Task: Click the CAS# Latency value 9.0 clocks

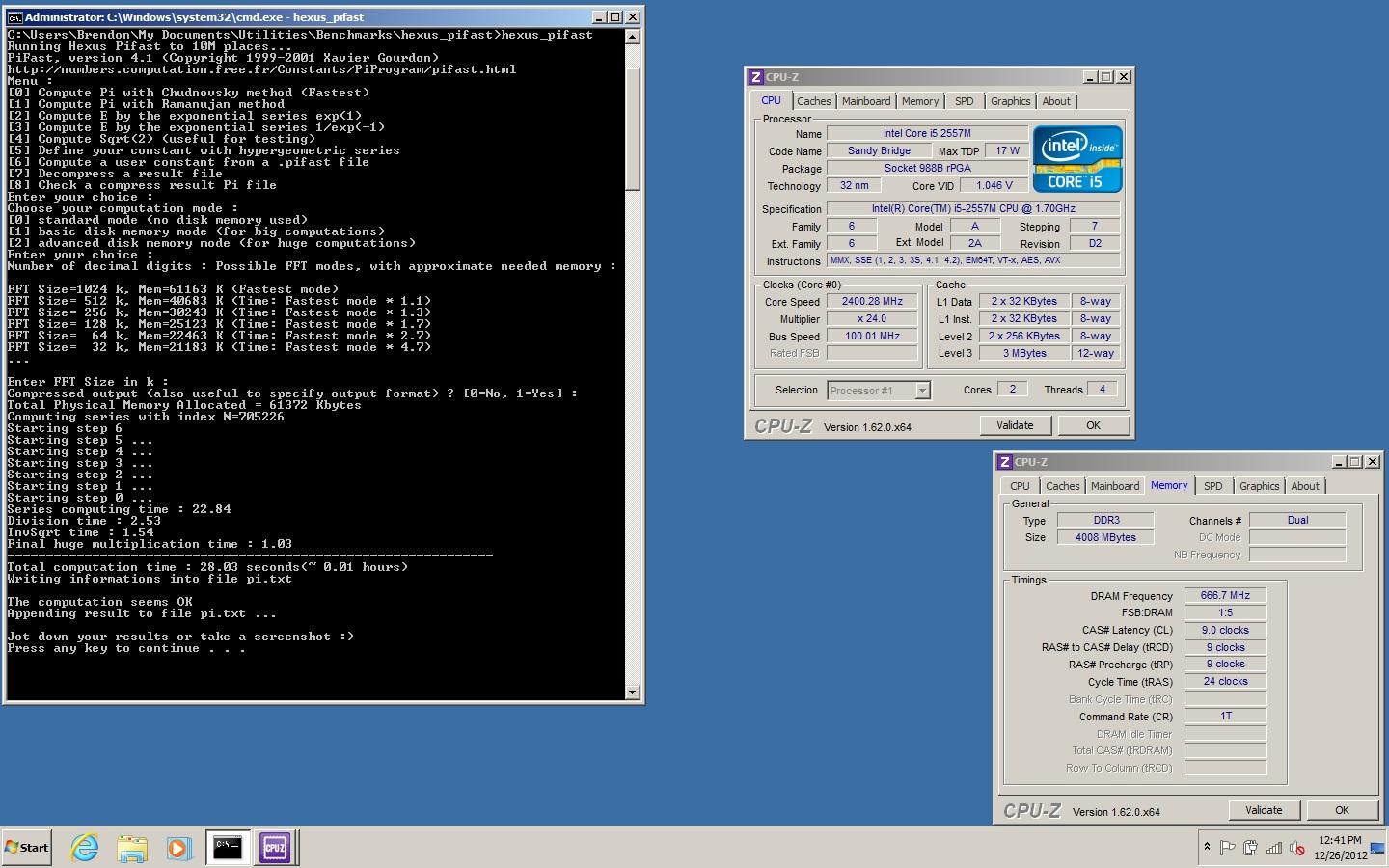Action: click(1225, 630)
